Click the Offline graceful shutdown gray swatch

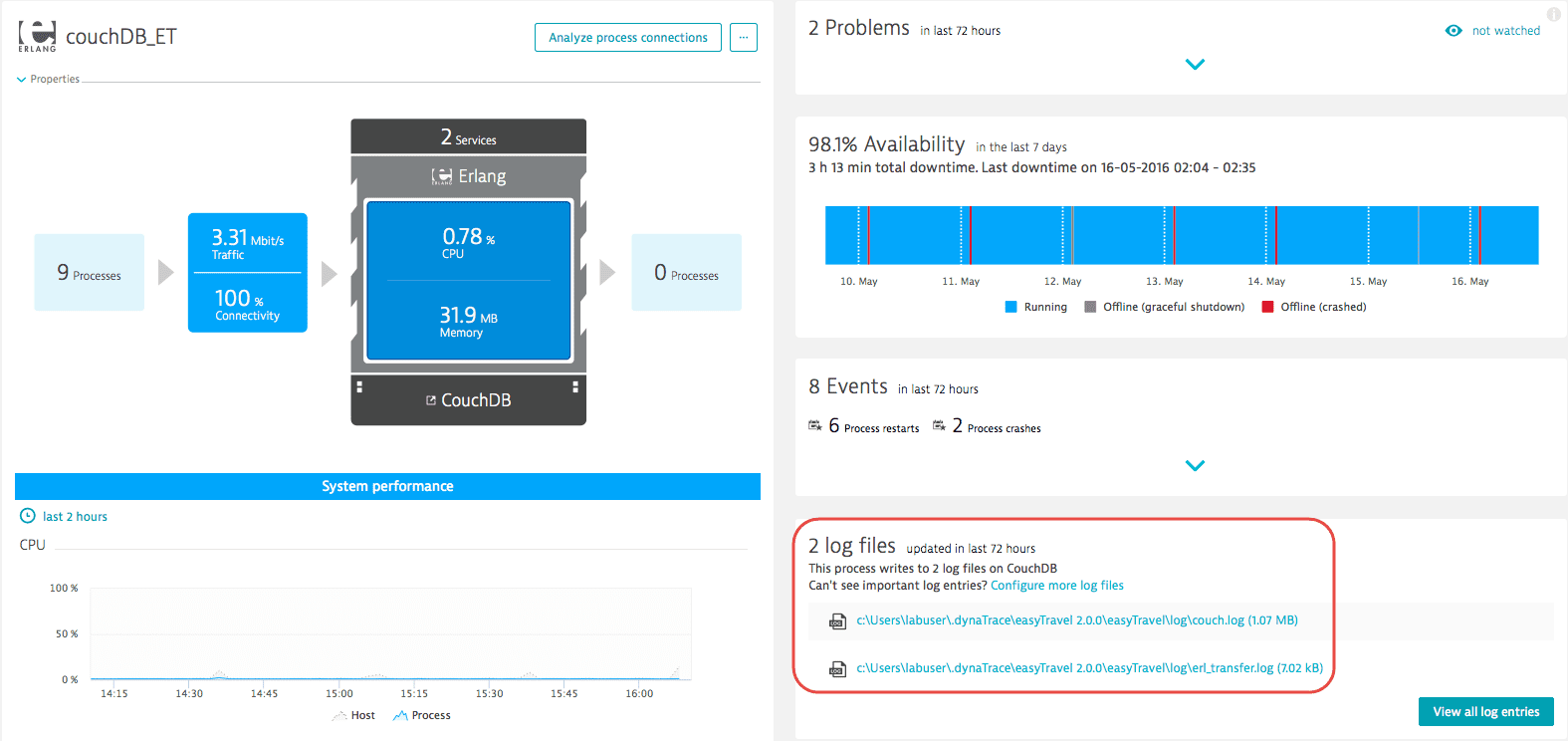[x=1090, y=307]
